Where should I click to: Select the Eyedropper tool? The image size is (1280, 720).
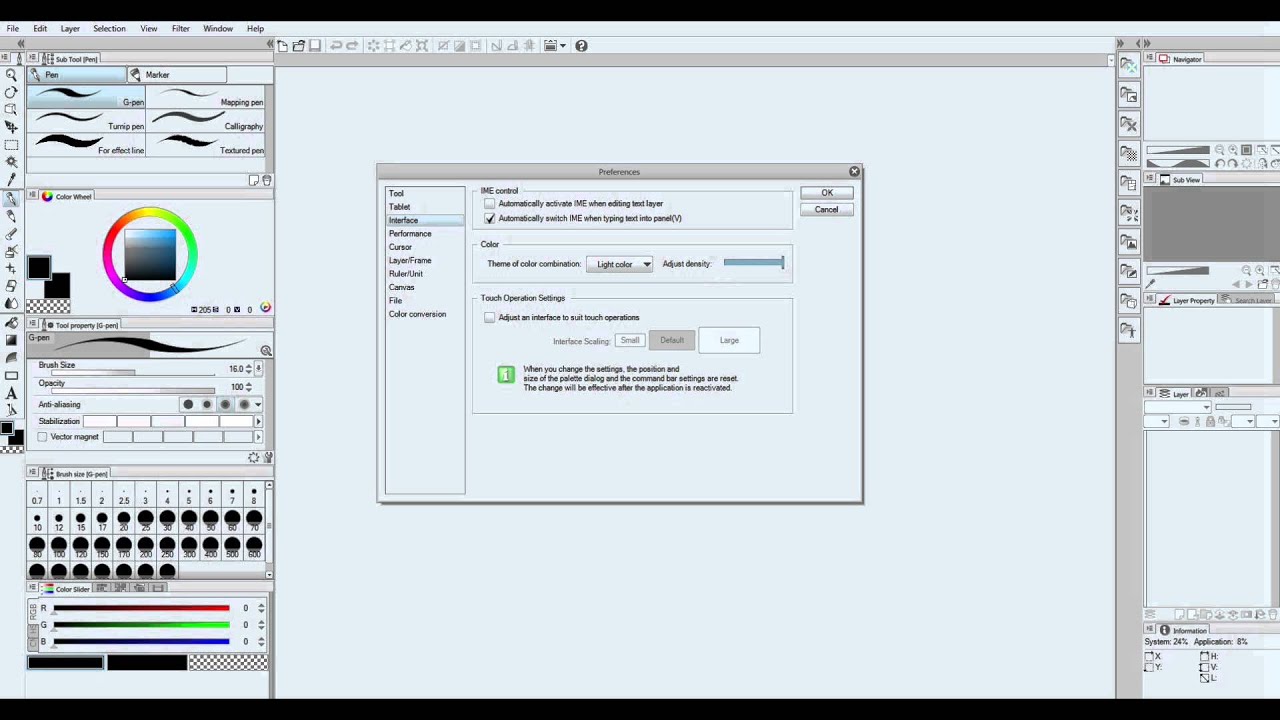tap(11, 180)
